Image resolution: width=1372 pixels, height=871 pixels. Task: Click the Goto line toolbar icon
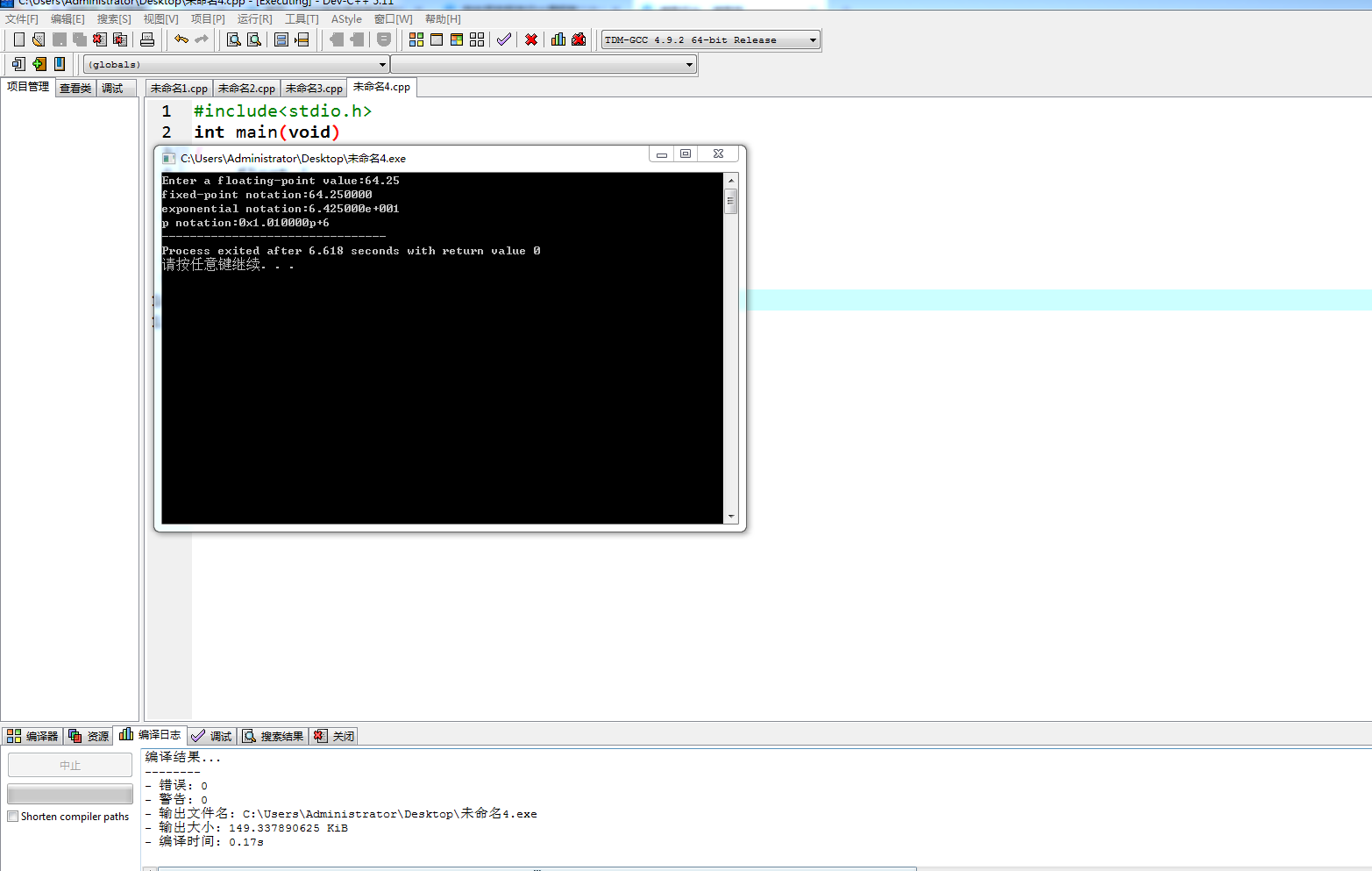(302, 39)
